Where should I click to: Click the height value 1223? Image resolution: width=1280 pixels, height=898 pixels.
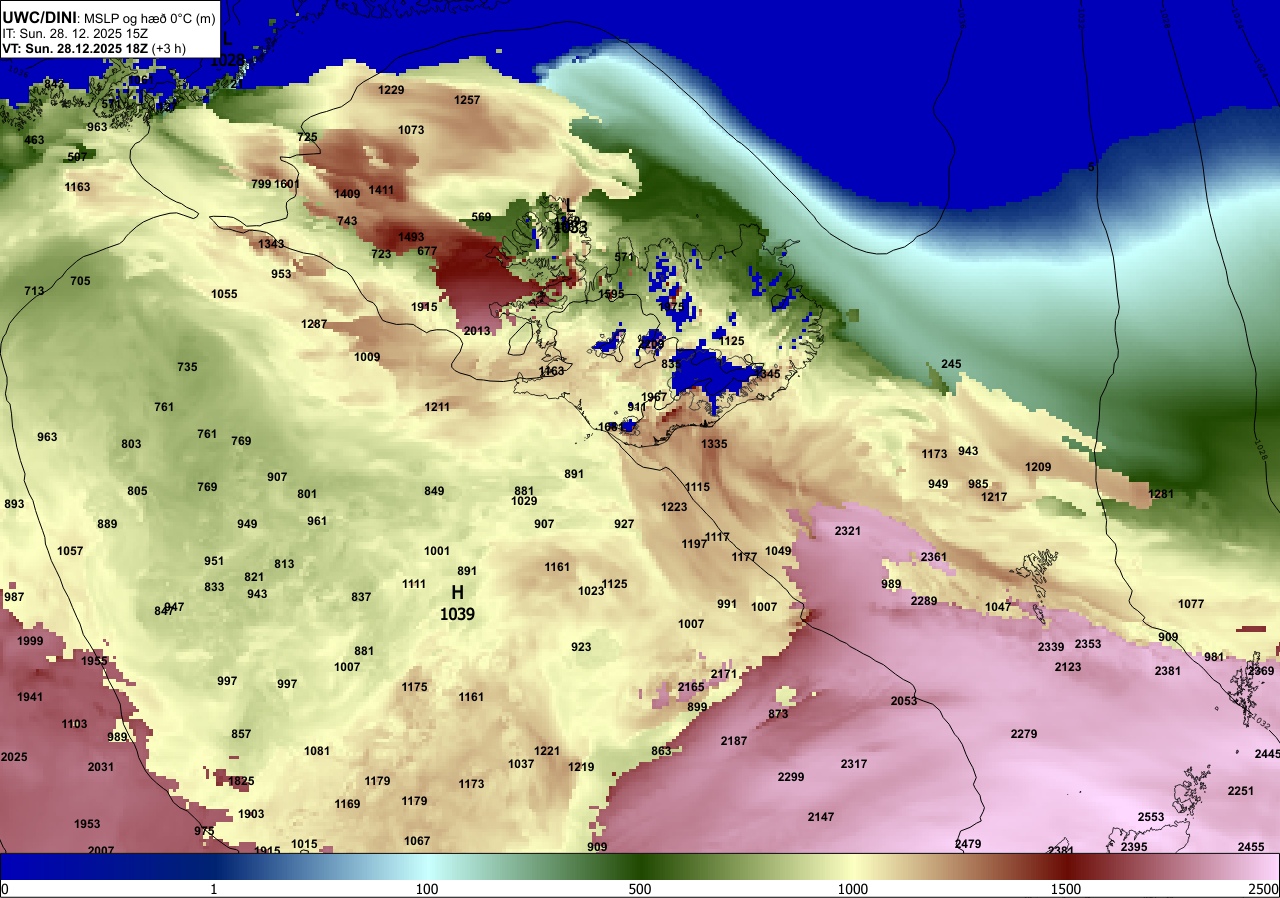pos(674,507)
